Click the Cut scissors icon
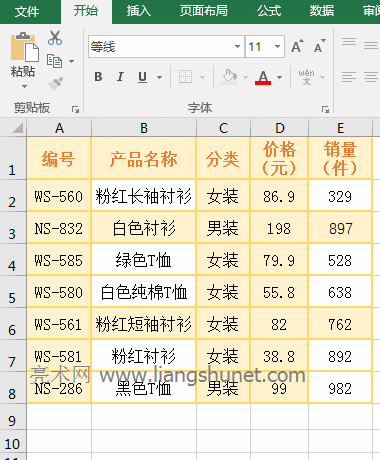380x460 pixels. click(55, 38)
